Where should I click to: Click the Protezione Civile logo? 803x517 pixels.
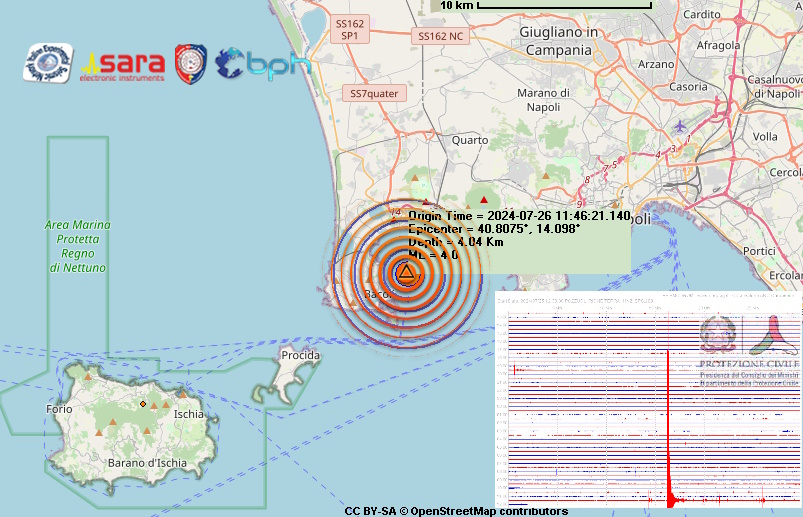pos(750,347)
